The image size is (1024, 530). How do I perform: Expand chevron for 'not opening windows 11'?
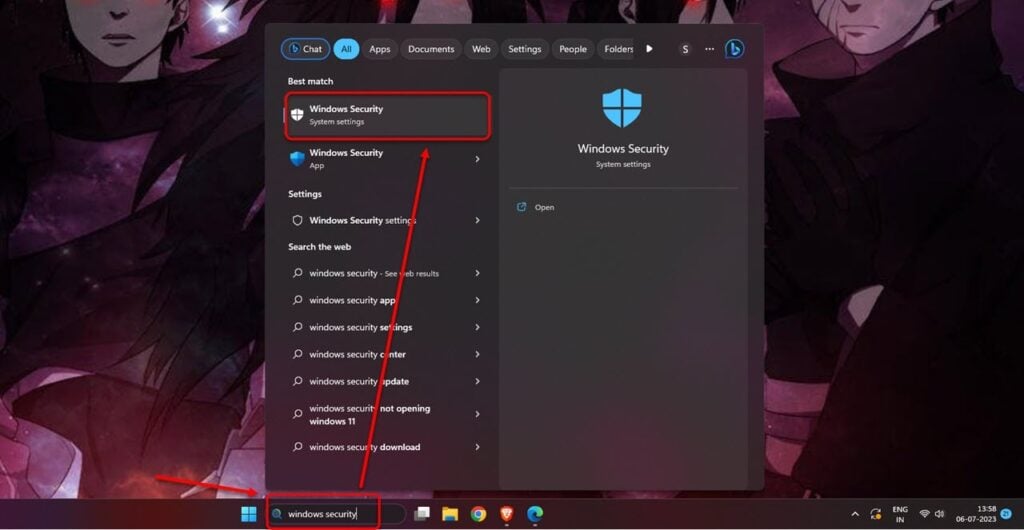pyautogui.click(x=477, y=414)
